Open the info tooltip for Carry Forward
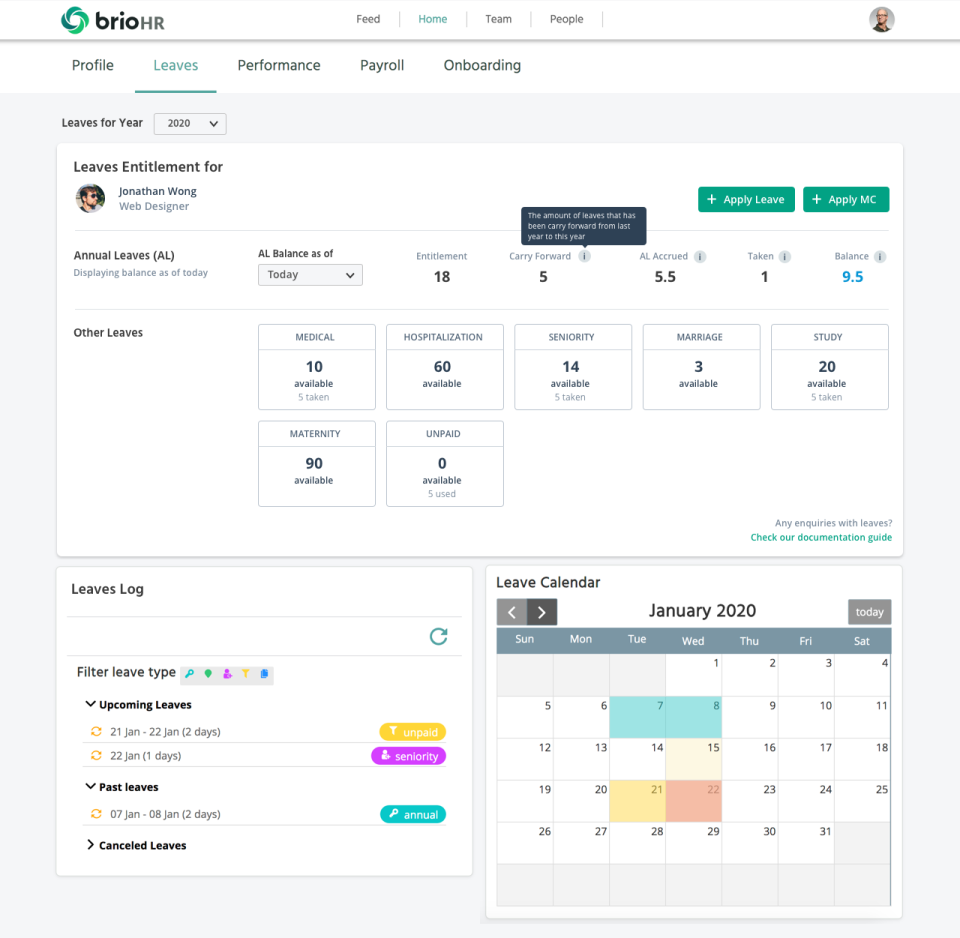Screen dimensions: 960x938 pos(586,256)
